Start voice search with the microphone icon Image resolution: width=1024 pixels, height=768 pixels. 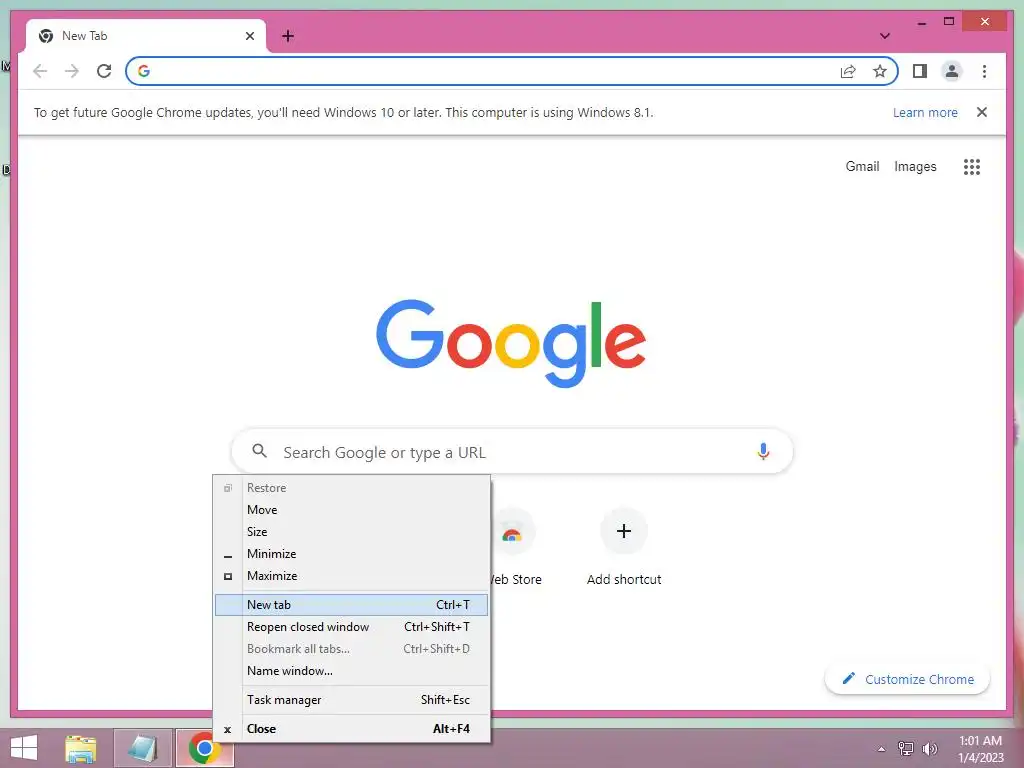click(x=763, y=451)
